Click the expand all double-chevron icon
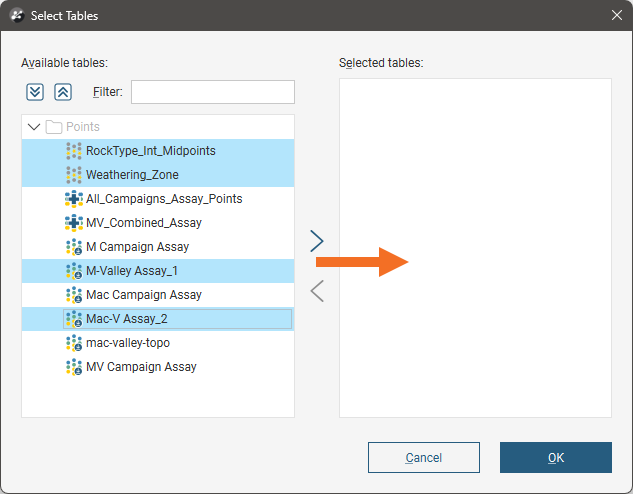This screenshot has height=494, width=633. pyautogui.click(x=35, y=92)
